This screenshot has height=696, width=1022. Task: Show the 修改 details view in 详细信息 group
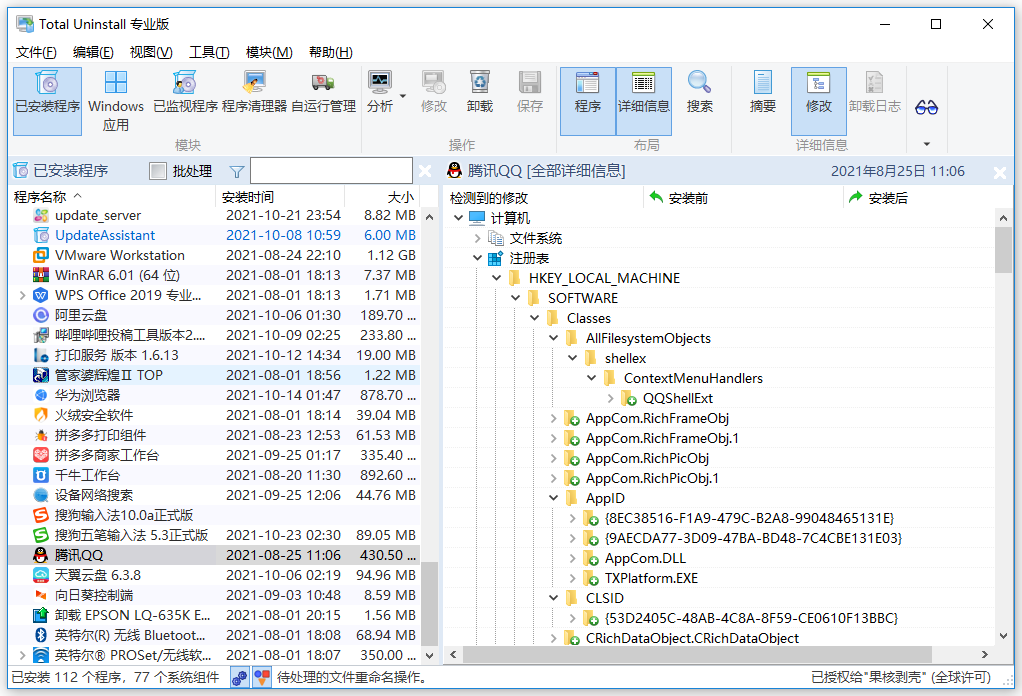point(819,101)
